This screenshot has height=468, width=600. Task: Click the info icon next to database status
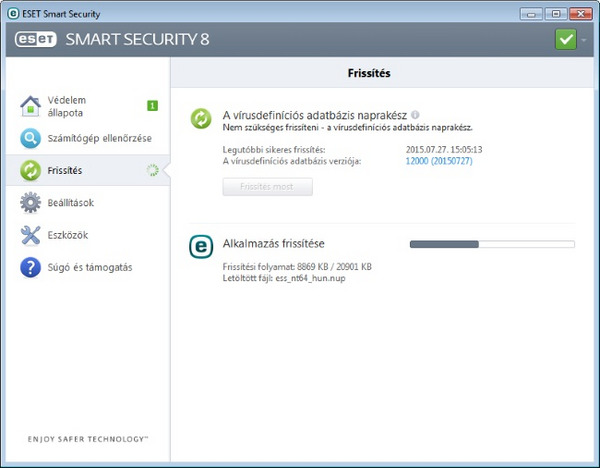coord(415,115)
